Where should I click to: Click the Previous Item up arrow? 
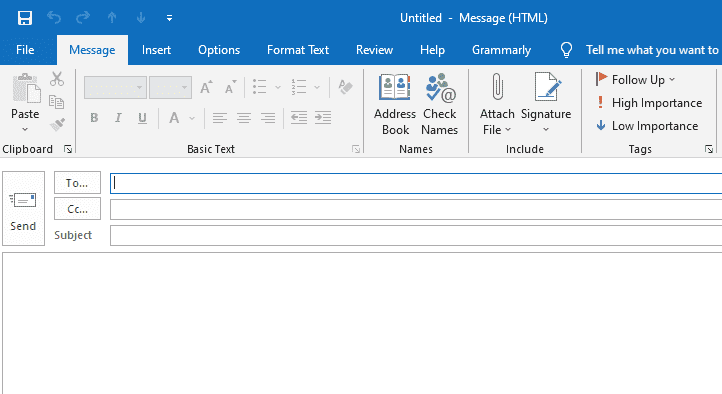click(x=112, y=18)
